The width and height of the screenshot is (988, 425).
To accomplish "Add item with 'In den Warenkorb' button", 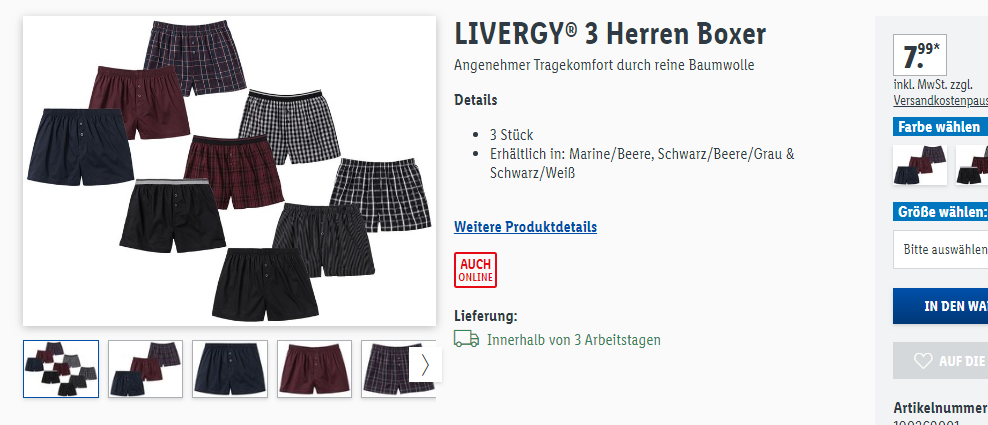I will [x=940, y=306].
